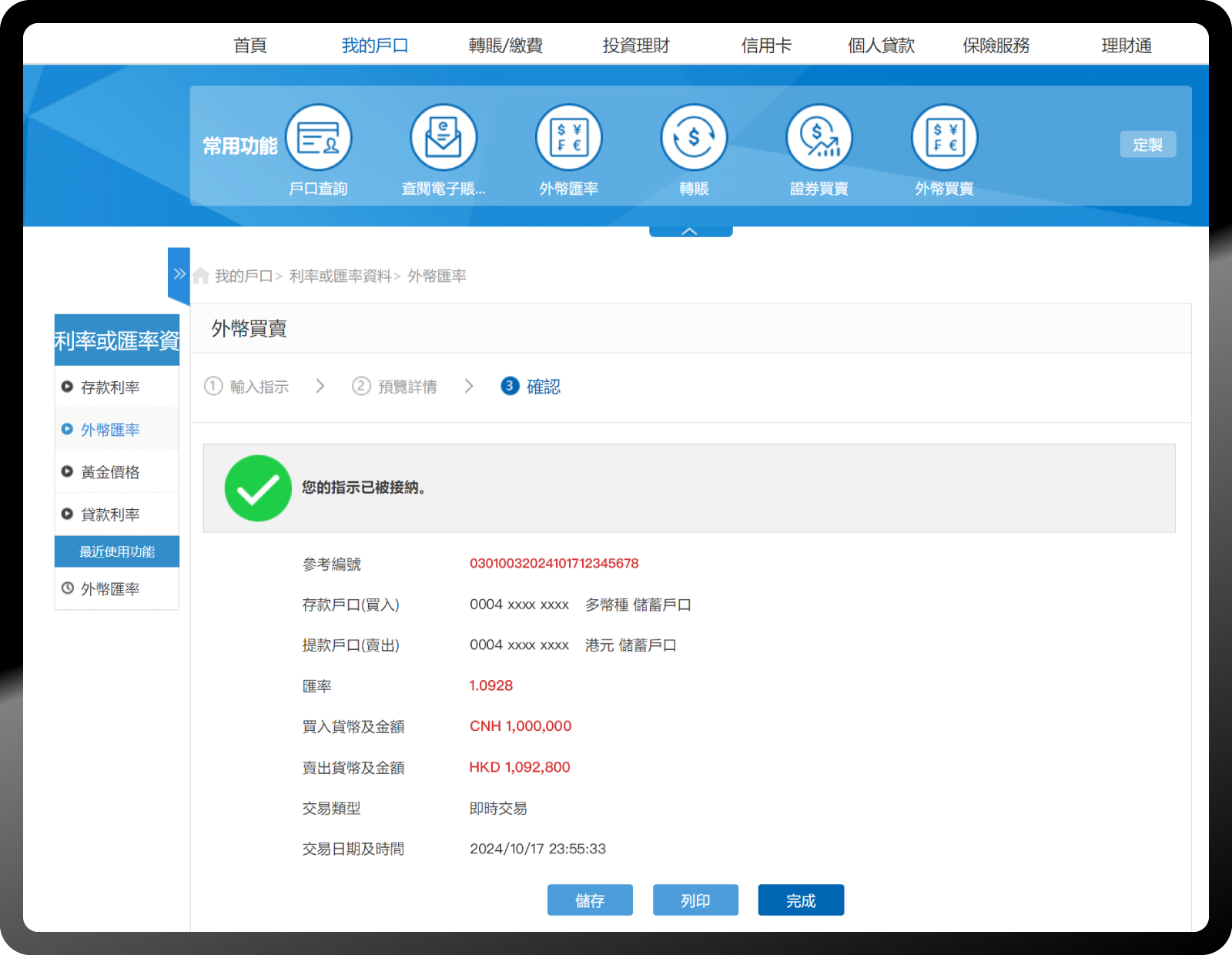Click the 常用功能 label
Image resolution: width=1232 pixels, height=955 pixels.
pyautogui.click(x=240, y=146)
